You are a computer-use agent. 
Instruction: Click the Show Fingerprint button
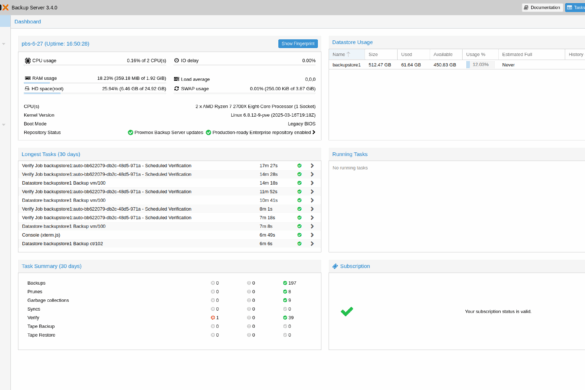click(298, 44)
